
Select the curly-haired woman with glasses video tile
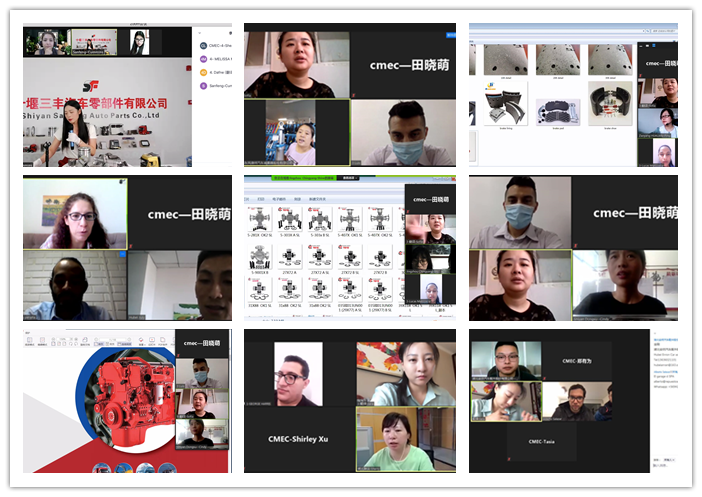(75, 214)
